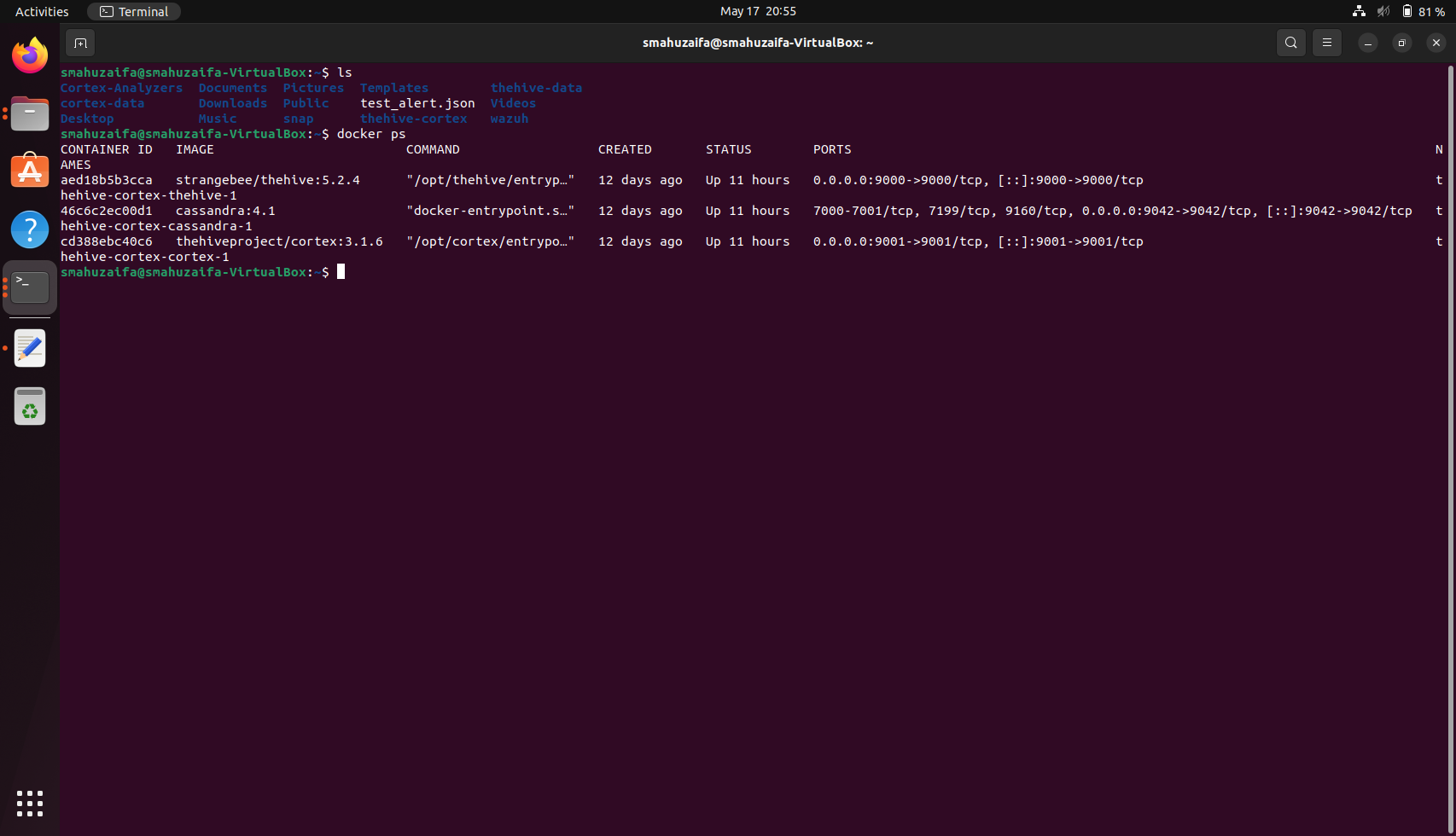Screen dimensions: 1456x836
Task: Click the 81 % battery text
Action: [x=1431, y=12]
